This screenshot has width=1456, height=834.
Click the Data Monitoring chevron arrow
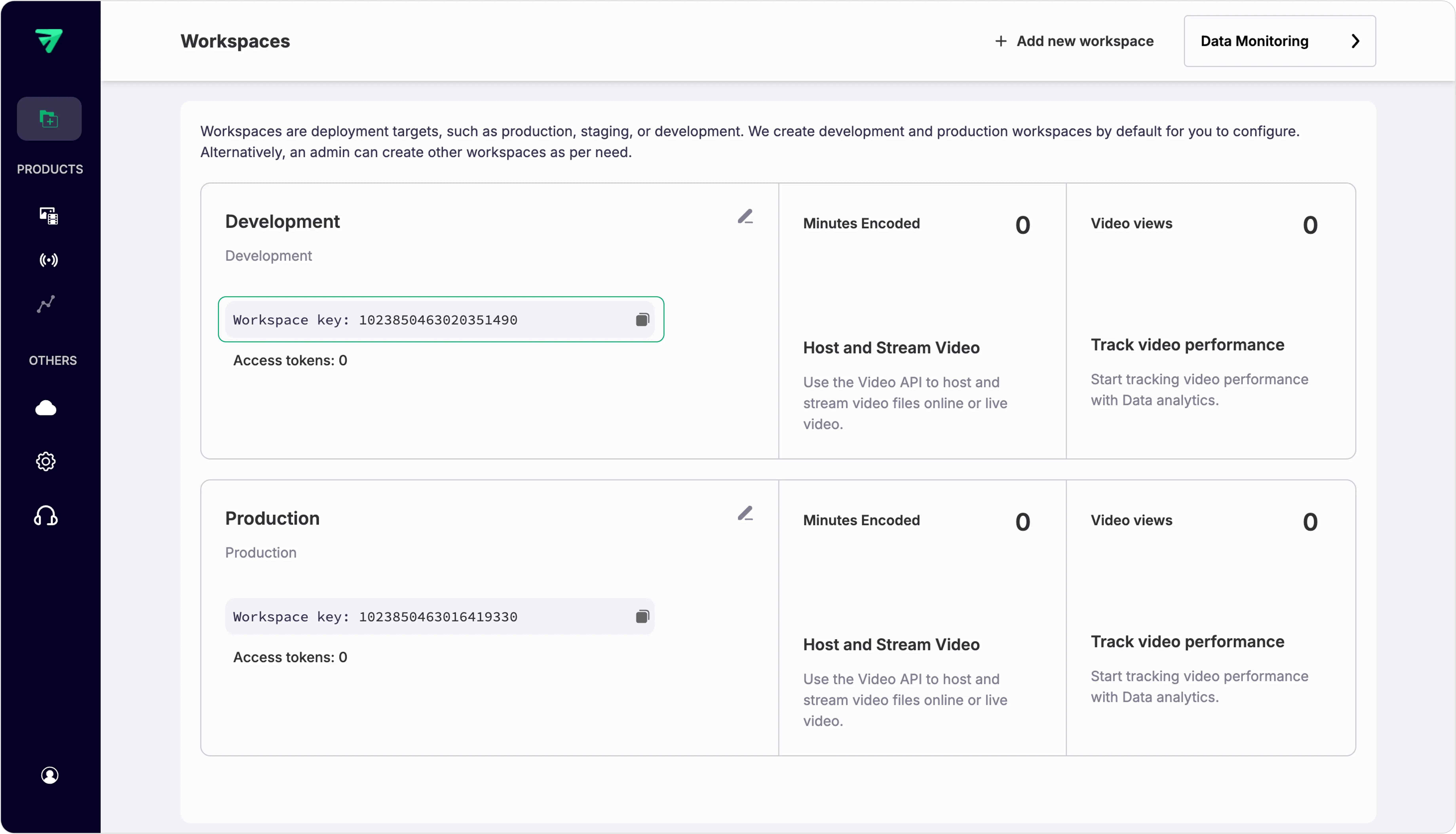[1355, 41]
